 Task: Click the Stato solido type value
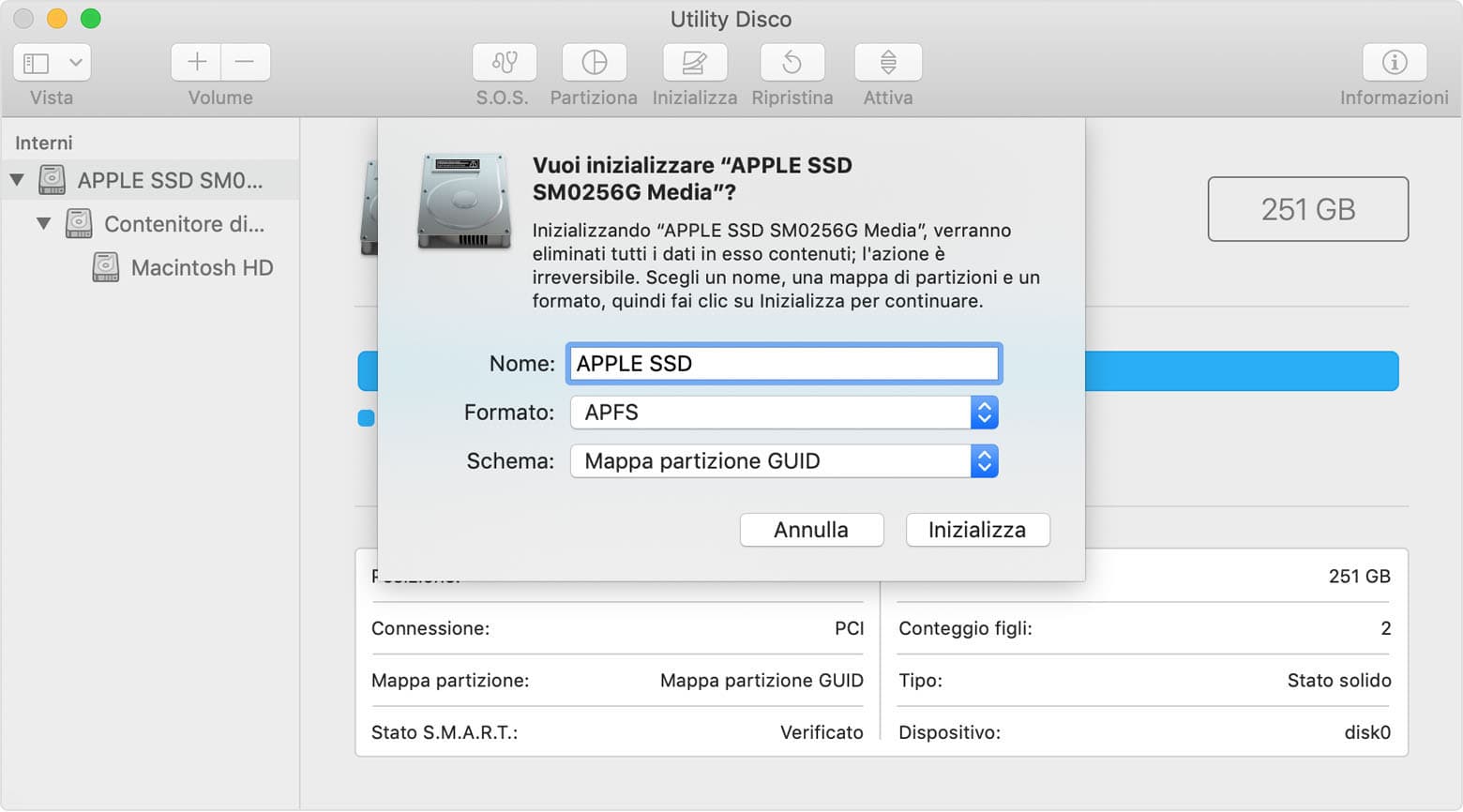[1339, 681]
